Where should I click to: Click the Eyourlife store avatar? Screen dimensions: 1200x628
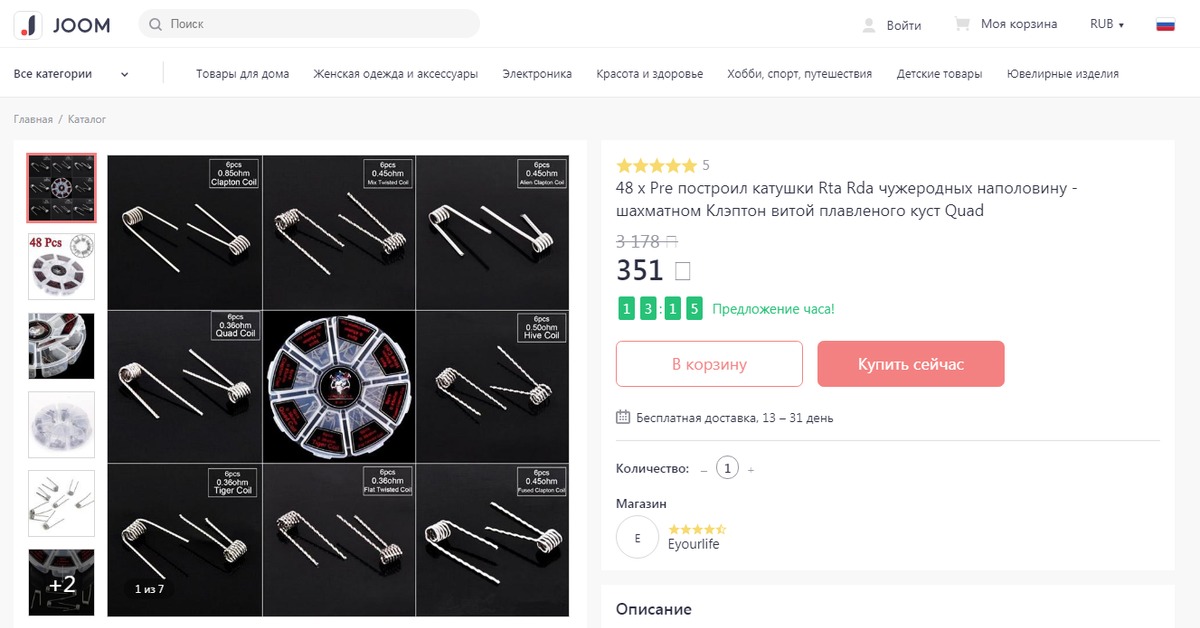(x=638, y=538)
